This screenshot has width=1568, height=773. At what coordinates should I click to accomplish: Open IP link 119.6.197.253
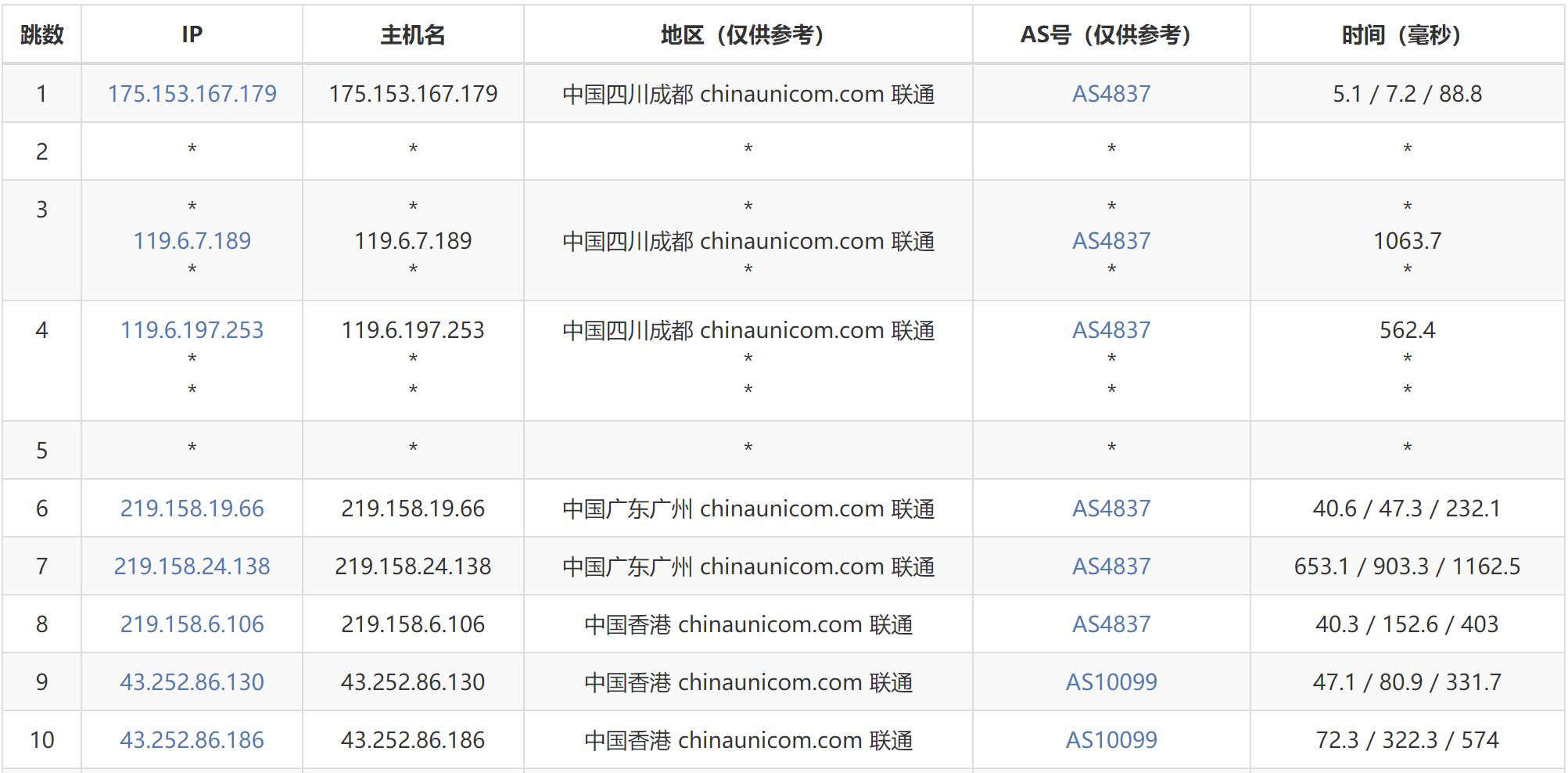[192, 330]
